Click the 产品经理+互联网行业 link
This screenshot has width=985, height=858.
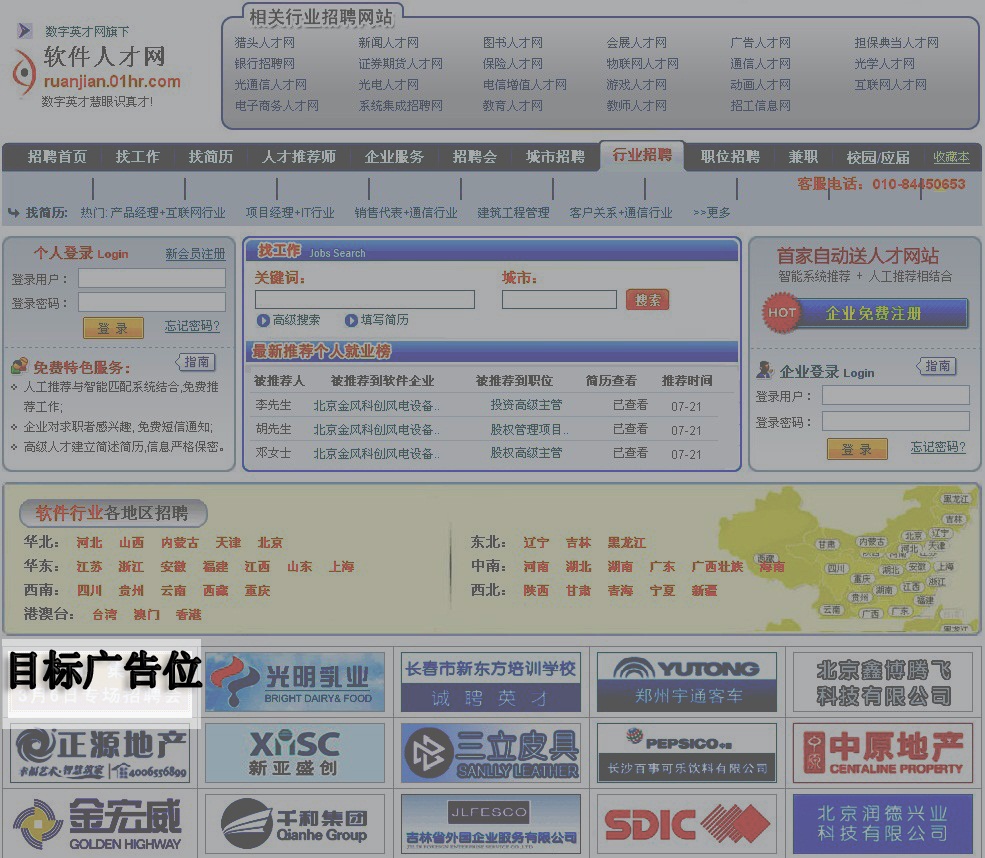pyautogui.click(x=168, y=213)
